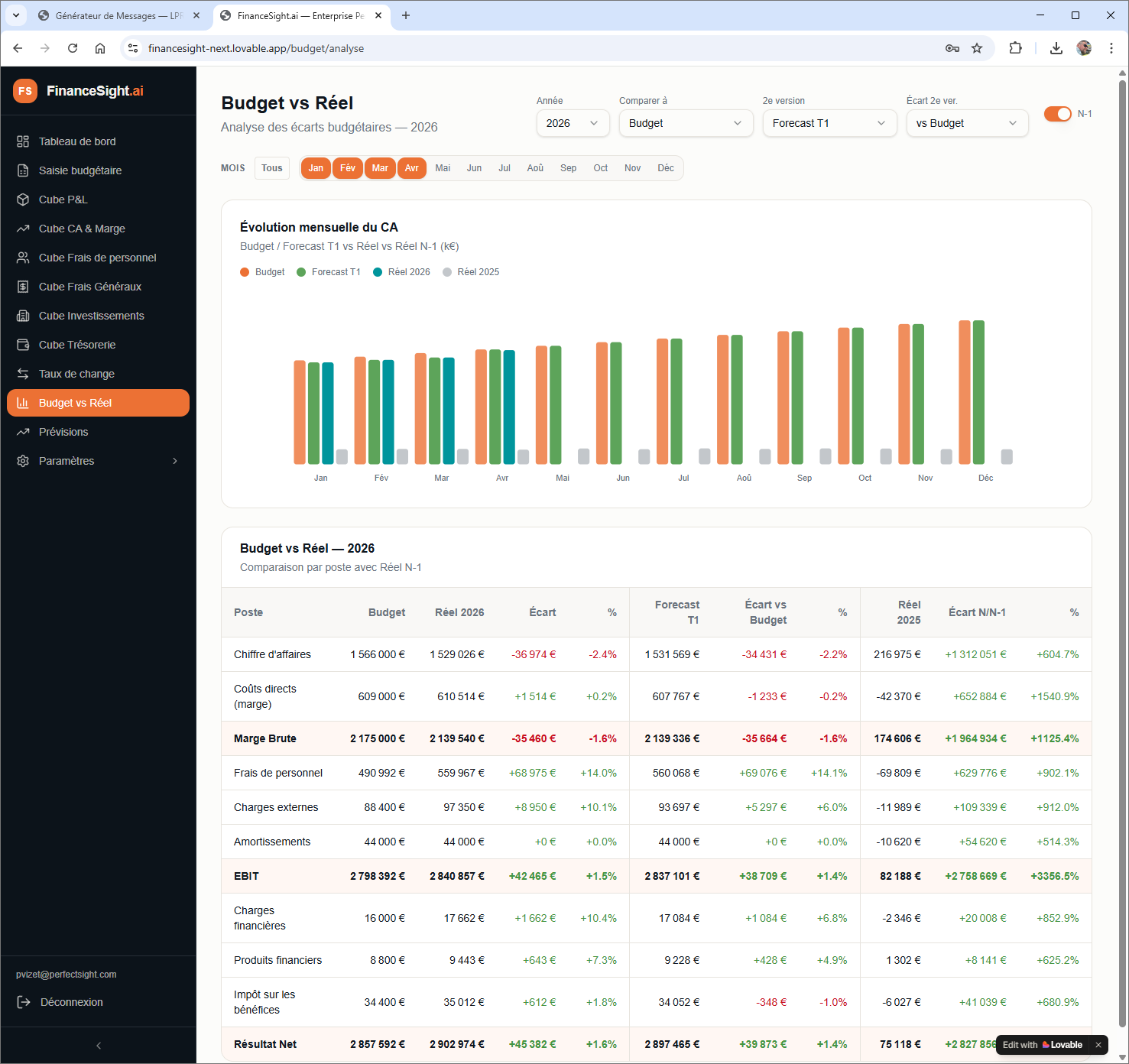Open Cube Trésorerie
The width and height of the screenshot is (1129, 1064).
pos(98,345)
